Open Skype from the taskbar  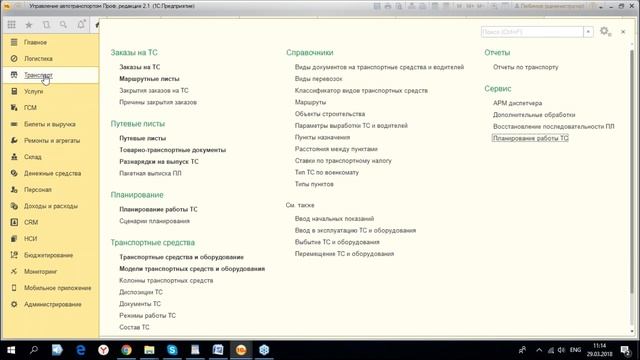point(172,350)
